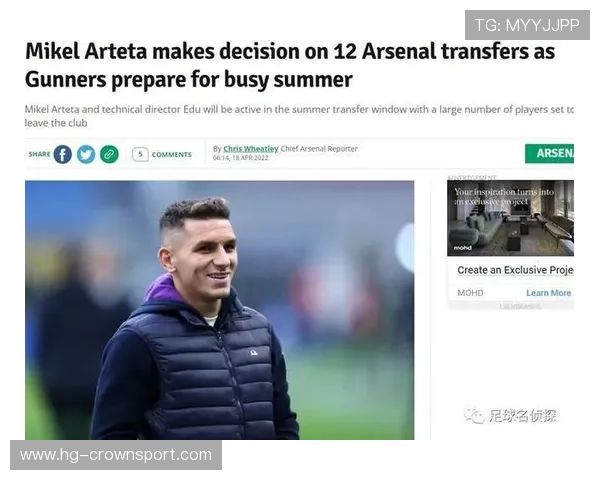Image resolution: width=600 pixels, height=480 pixels.
Task: Open the TG: MYYJJPP overlay banner
Action: 527,25
